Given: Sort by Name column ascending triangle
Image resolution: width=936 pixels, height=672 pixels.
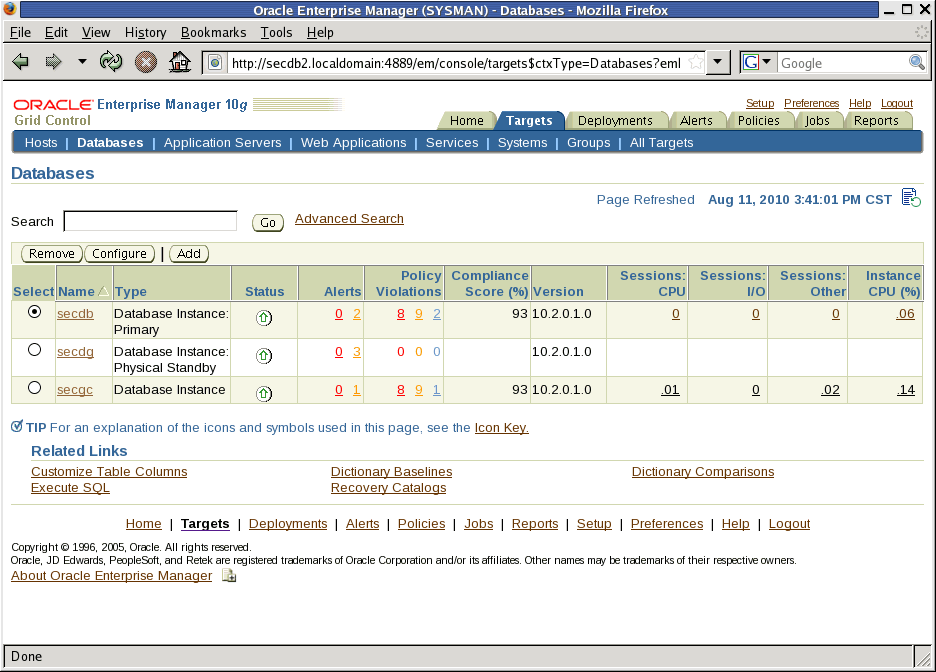Looking at the screenshot, I should pyautogui.click(x=103, y=291).
